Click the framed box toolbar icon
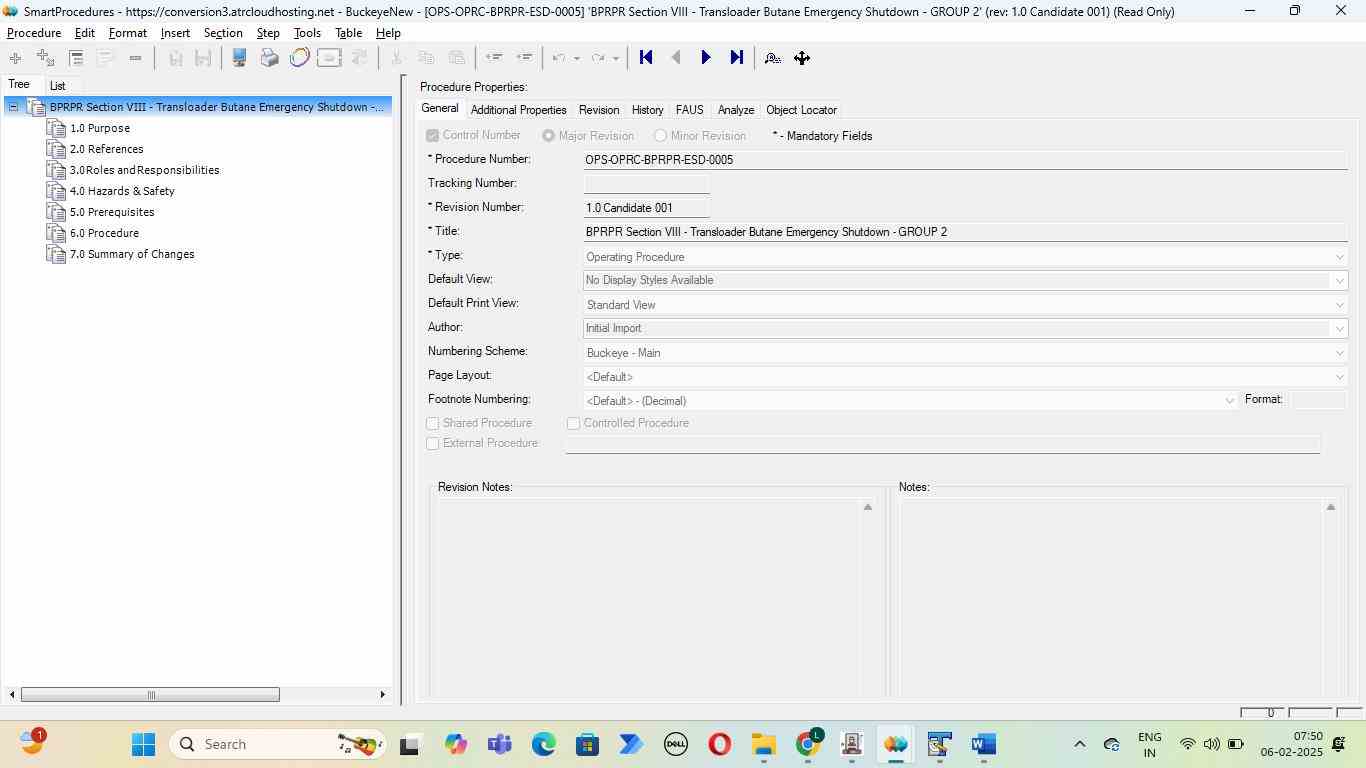This screenshot has width=1366, height=768. pos(329,58)
